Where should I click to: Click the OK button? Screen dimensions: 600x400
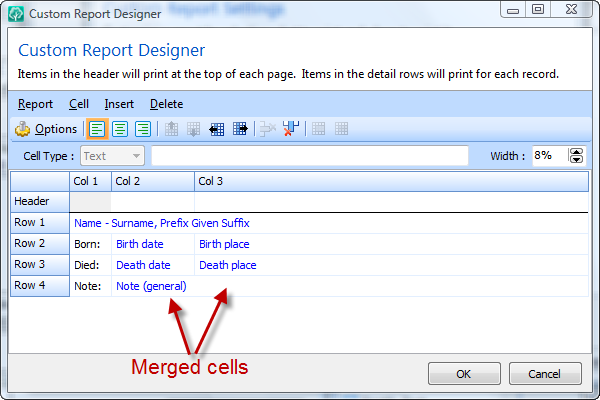pos(464,374)
